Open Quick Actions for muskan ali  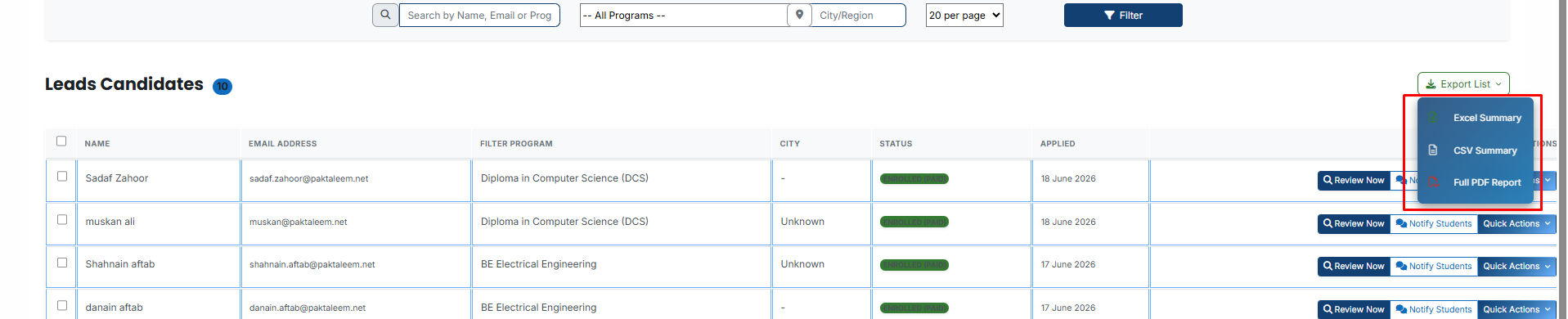click(1516, 223)
